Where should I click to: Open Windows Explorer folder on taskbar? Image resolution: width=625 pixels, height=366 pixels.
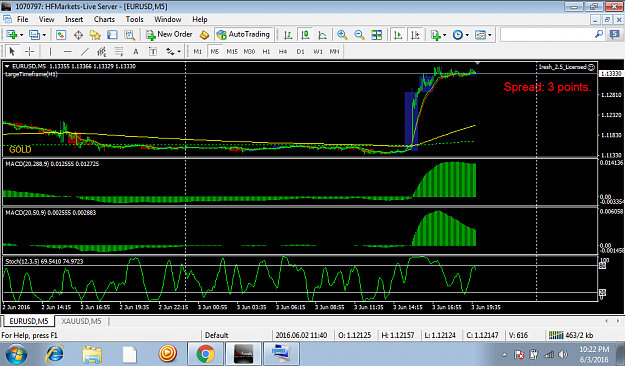pyautogui.click(x=92, y=354)
